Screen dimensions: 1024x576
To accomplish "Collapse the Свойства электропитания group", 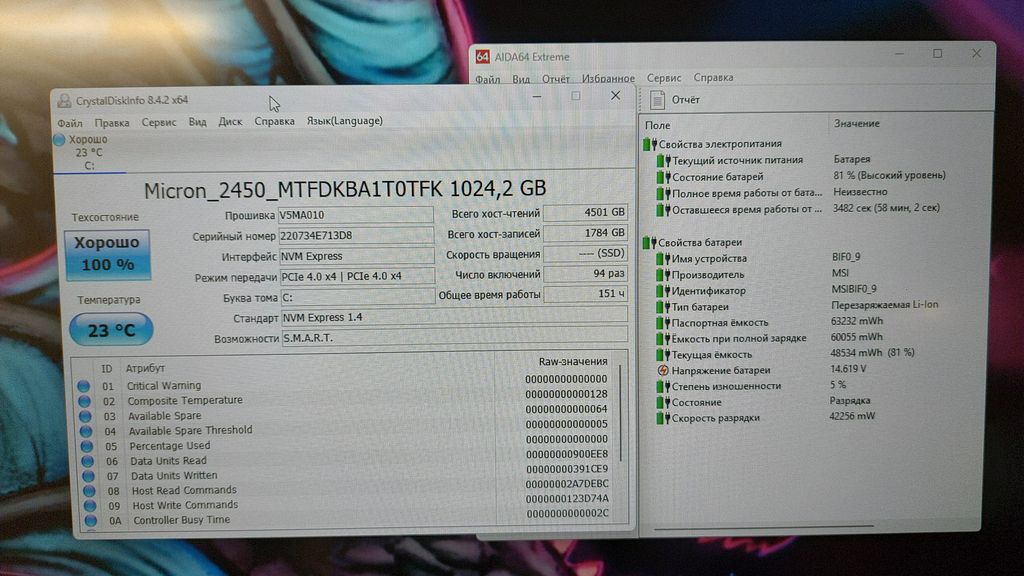I will click(x=649, y=145).
